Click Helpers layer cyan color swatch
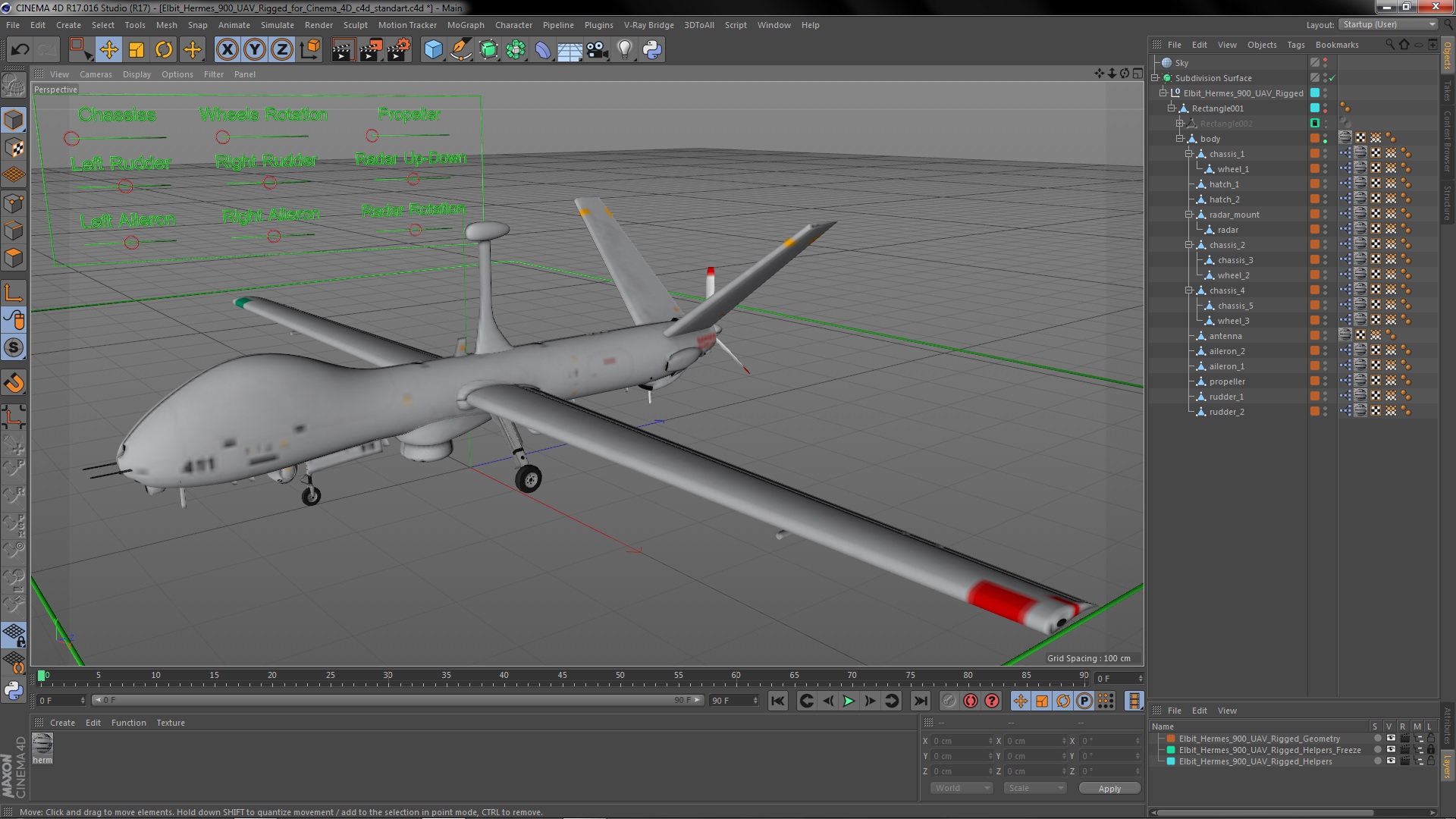This screenshot has height=819, width=1456. pyautogui.click(x=1171, y=761)
